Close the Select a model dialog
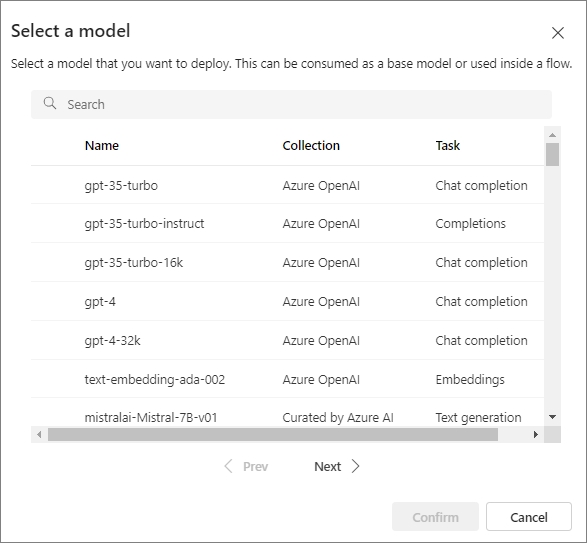 point(558,33)
